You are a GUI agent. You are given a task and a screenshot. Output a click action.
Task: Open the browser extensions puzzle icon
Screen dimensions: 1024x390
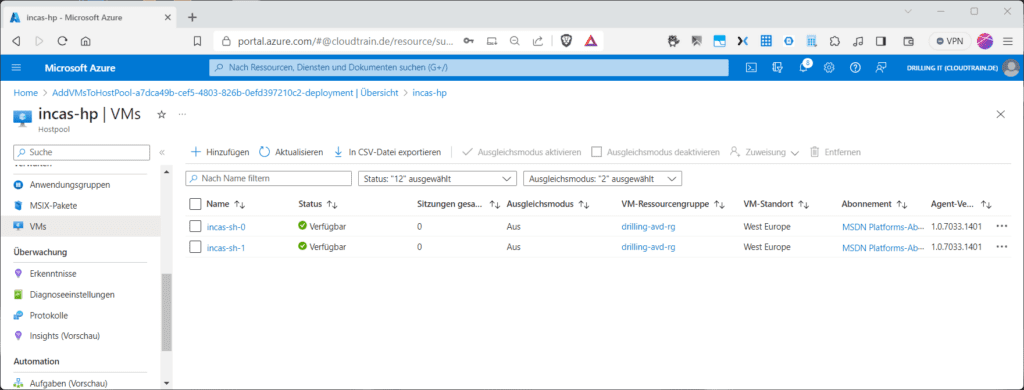point(835,41)
